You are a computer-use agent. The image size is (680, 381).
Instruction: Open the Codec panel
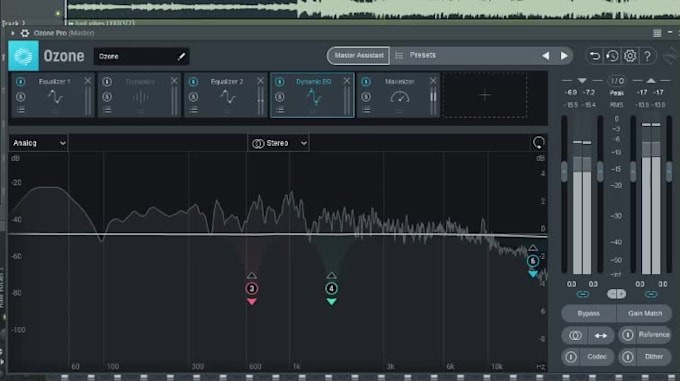pyautogui.click(x=597, y=357)
